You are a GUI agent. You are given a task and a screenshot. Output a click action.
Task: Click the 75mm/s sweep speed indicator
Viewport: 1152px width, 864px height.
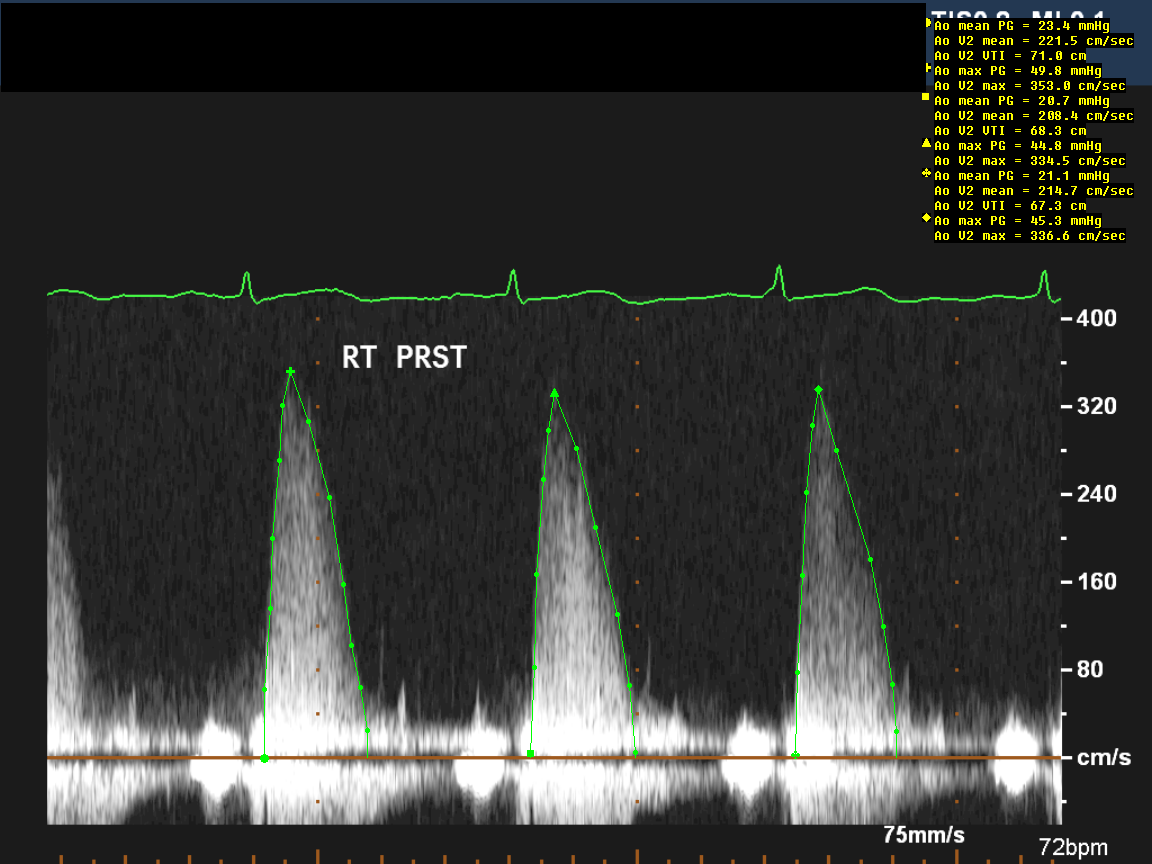coord(924,835)
